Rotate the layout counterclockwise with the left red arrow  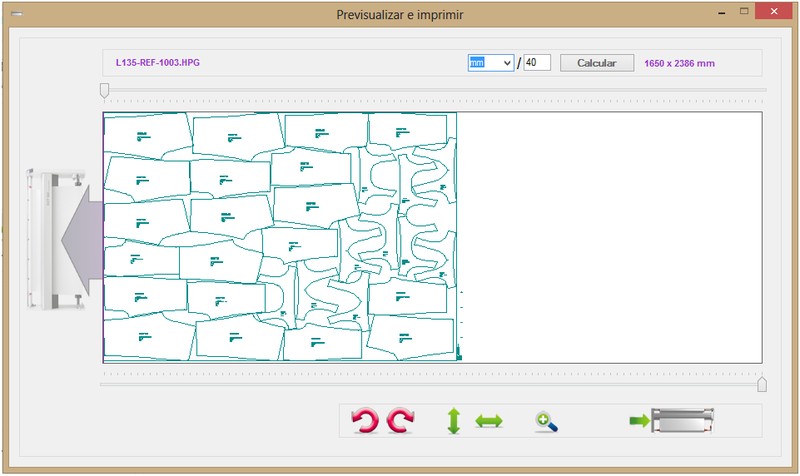(x=366, y=421)
